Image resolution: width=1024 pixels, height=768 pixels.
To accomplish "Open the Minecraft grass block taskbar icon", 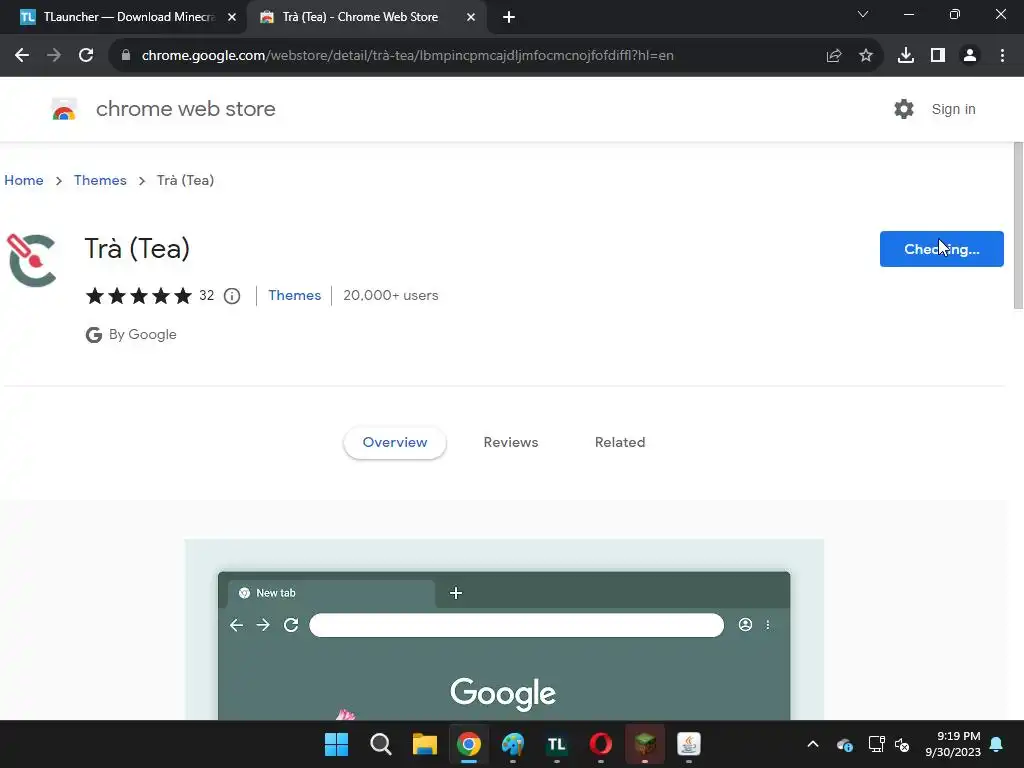I will [x=645, y=744].
